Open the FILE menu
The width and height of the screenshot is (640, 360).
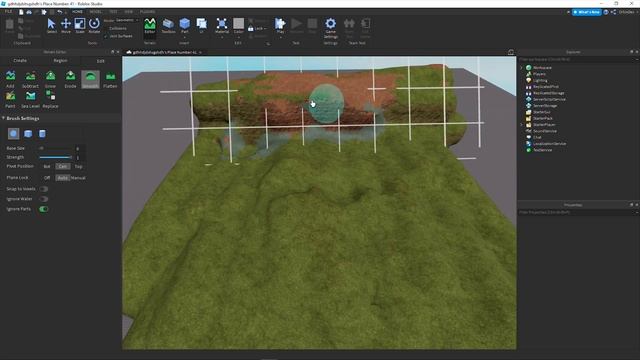[x=8, y=12]
